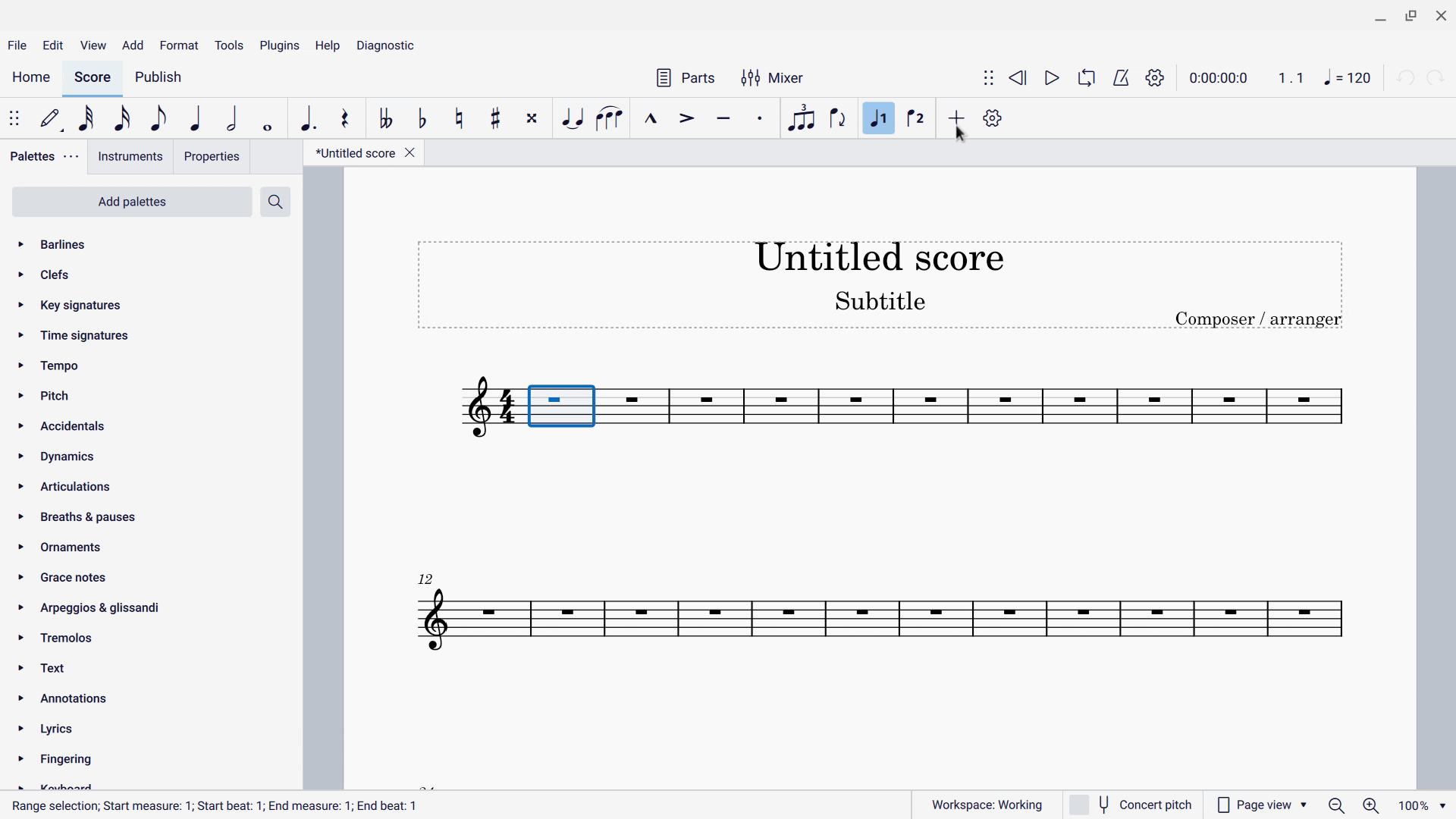1456x819 pixels.
Task: Open the Instruments panel tab
Action: click(x=130, y=157)
